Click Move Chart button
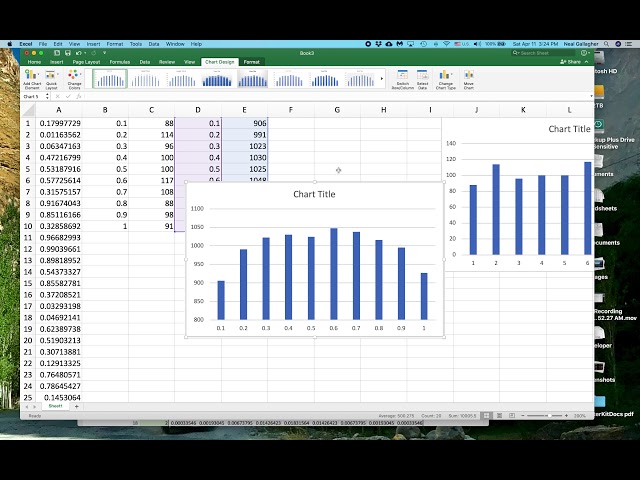The image size is (640, 480). (x=469, y=79)
